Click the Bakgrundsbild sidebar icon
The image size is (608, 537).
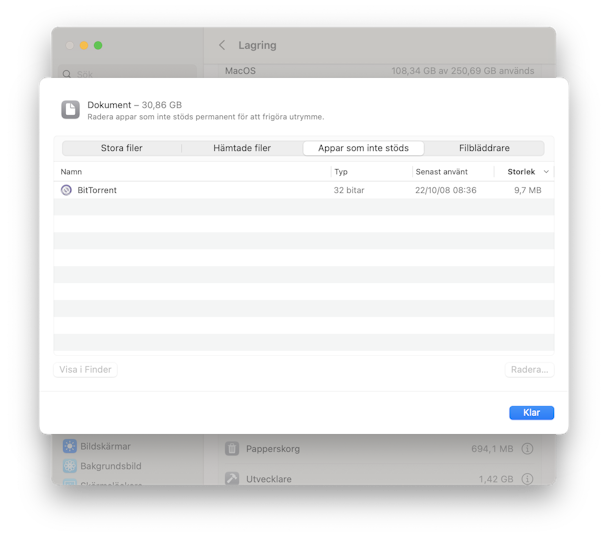[x=70, y=466]
